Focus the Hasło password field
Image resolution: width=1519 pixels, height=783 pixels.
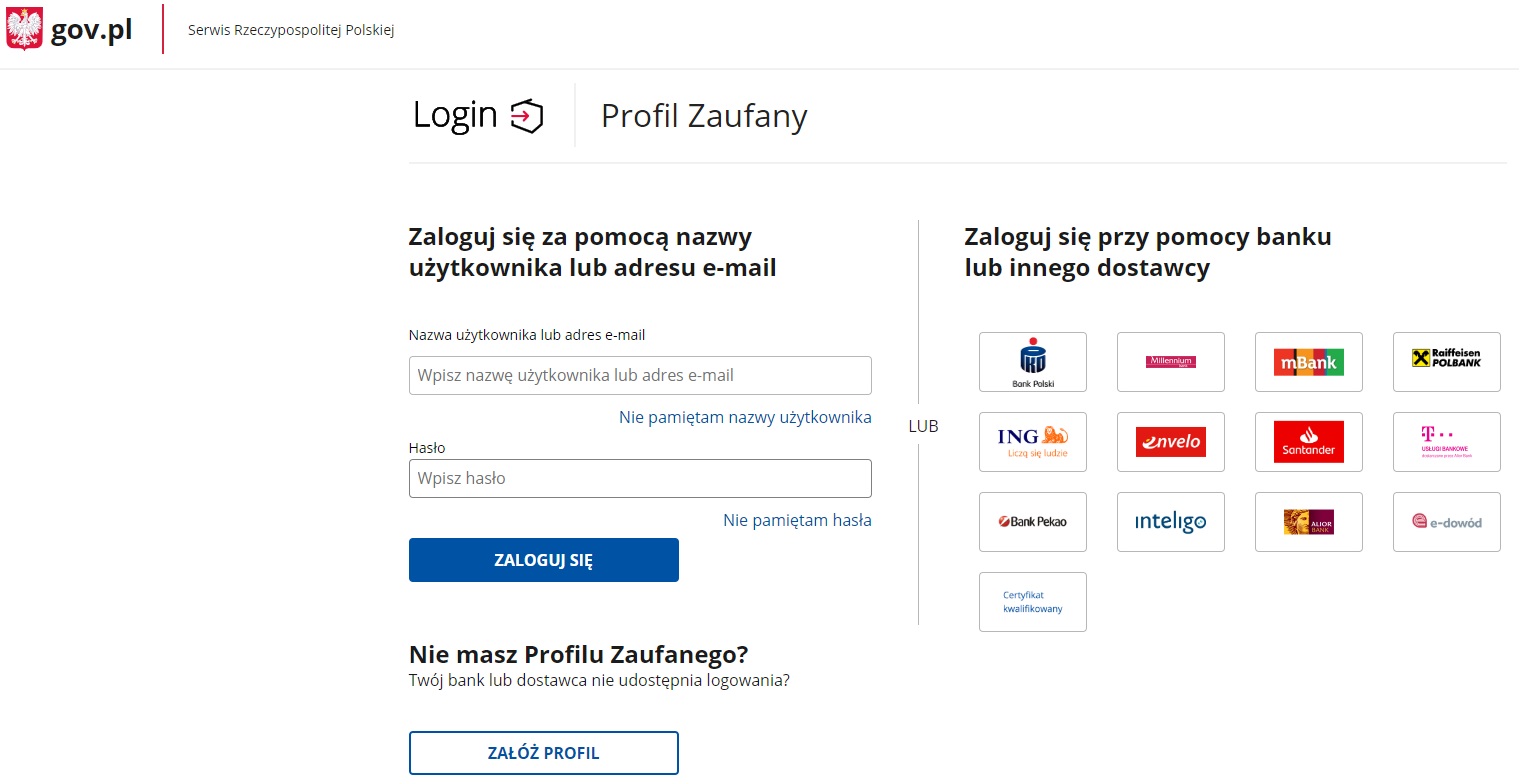tap(640, 478)
